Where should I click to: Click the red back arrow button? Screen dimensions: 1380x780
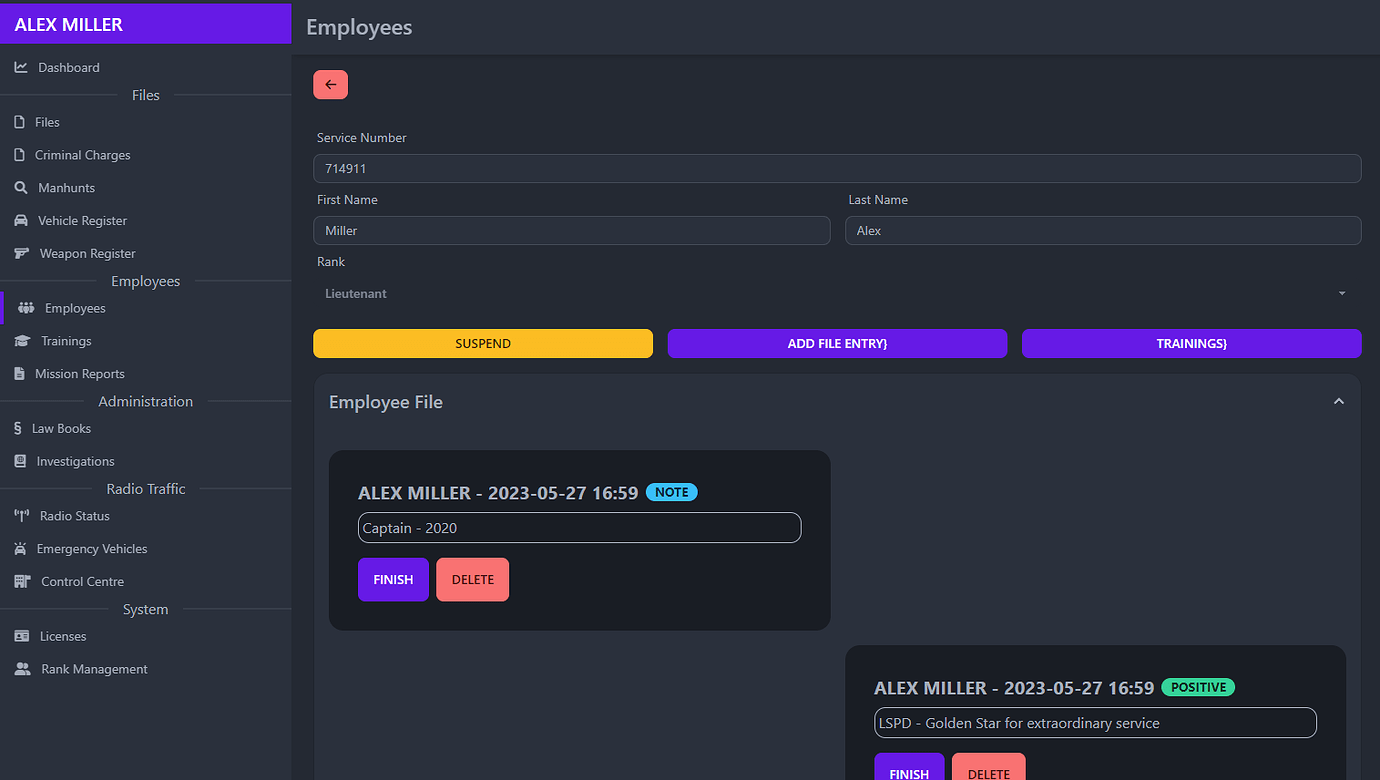point(330,84)
